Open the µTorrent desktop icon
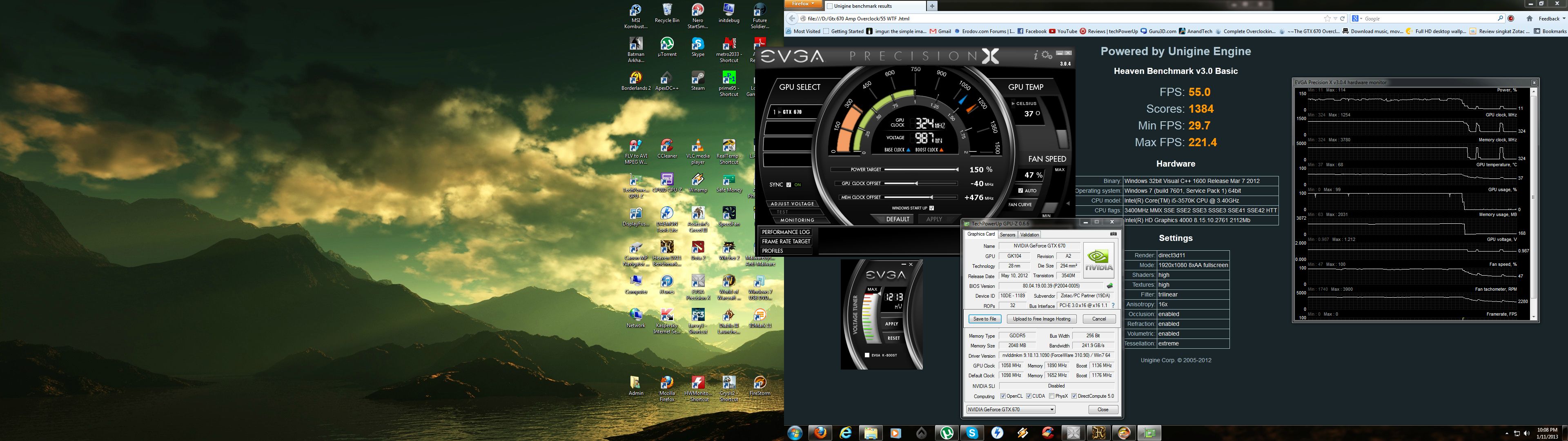Viewport: 1568px width, 441px height. (x=666, y=47)
